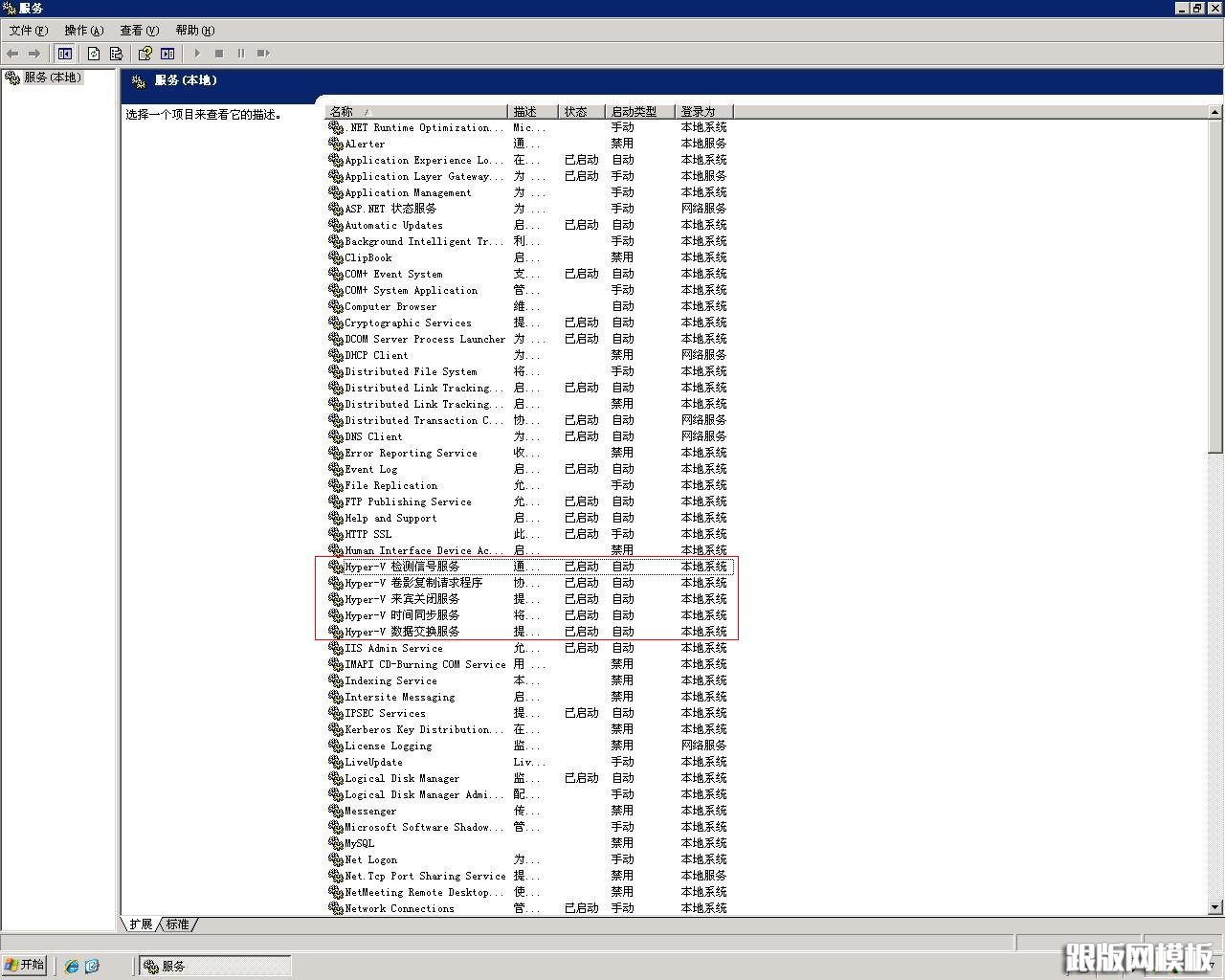Viewport: 1225px width, 980px height.
Task: Select FTP Publishing Service row
Action: point(529,501)
